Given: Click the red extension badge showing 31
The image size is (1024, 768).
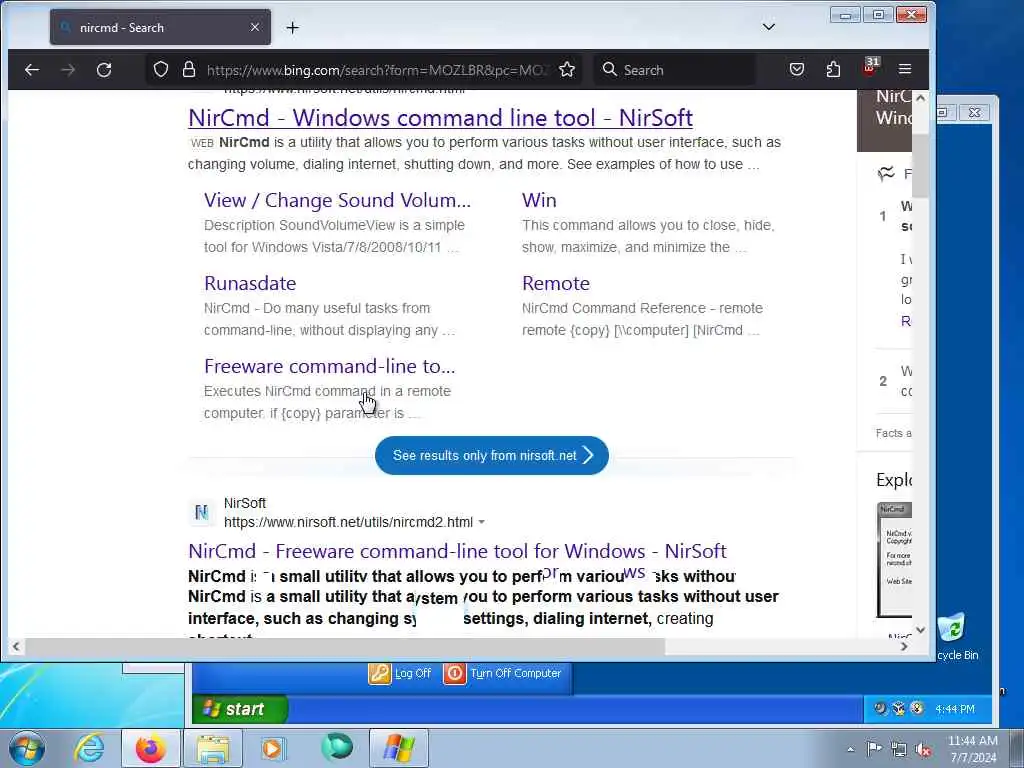Looking at the screenshot, I should click(x=871, y=67).
